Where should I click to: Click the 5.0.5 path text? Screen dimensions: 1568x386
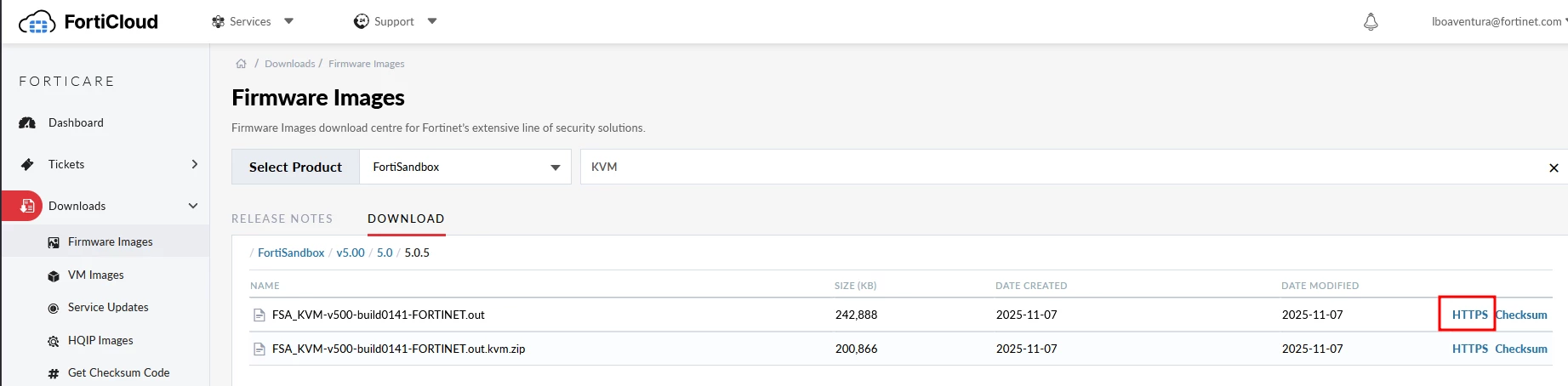[x=417, y=253]
